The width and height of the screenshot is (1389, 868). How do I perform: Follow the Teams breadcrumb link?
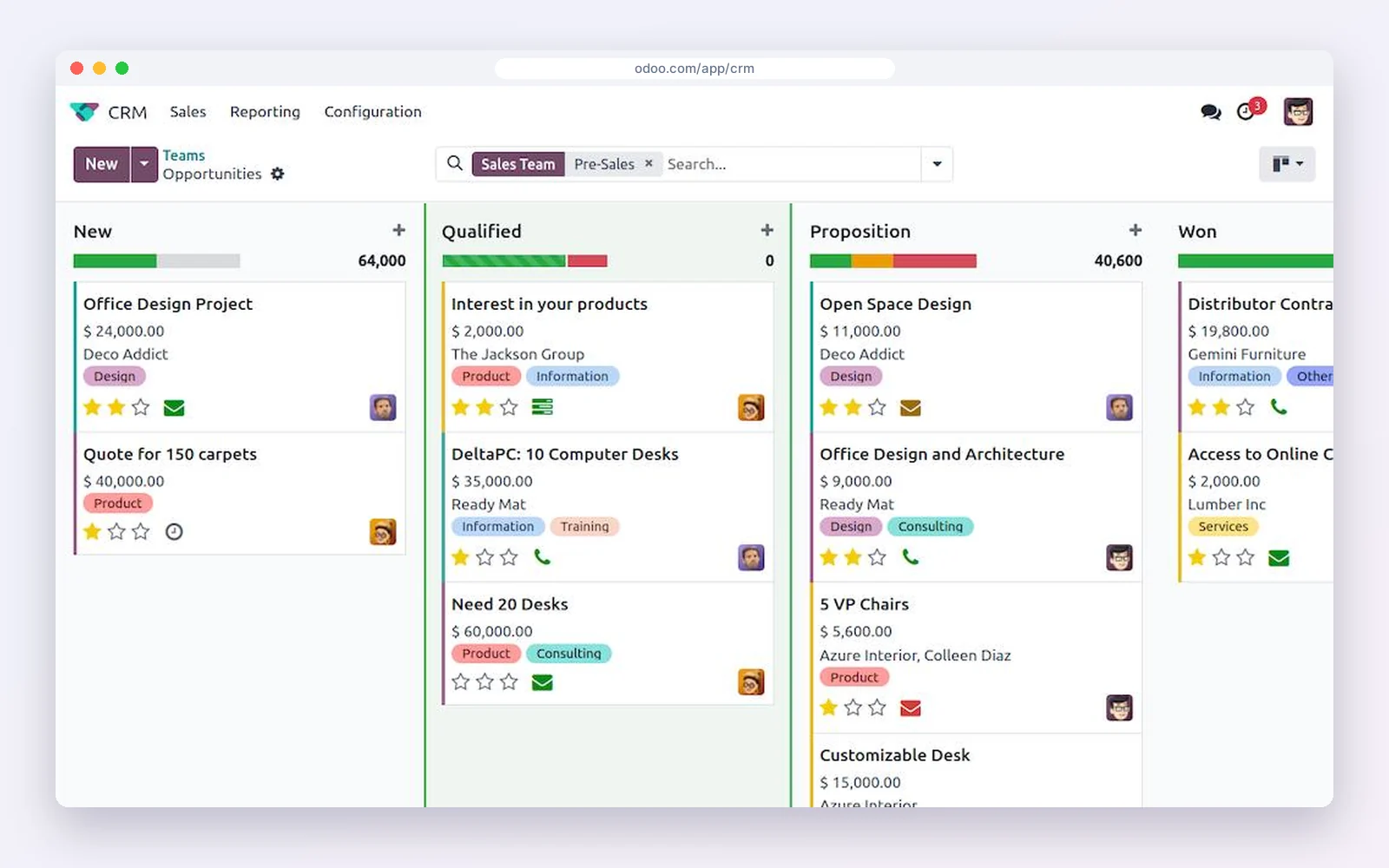click(184, 155)
